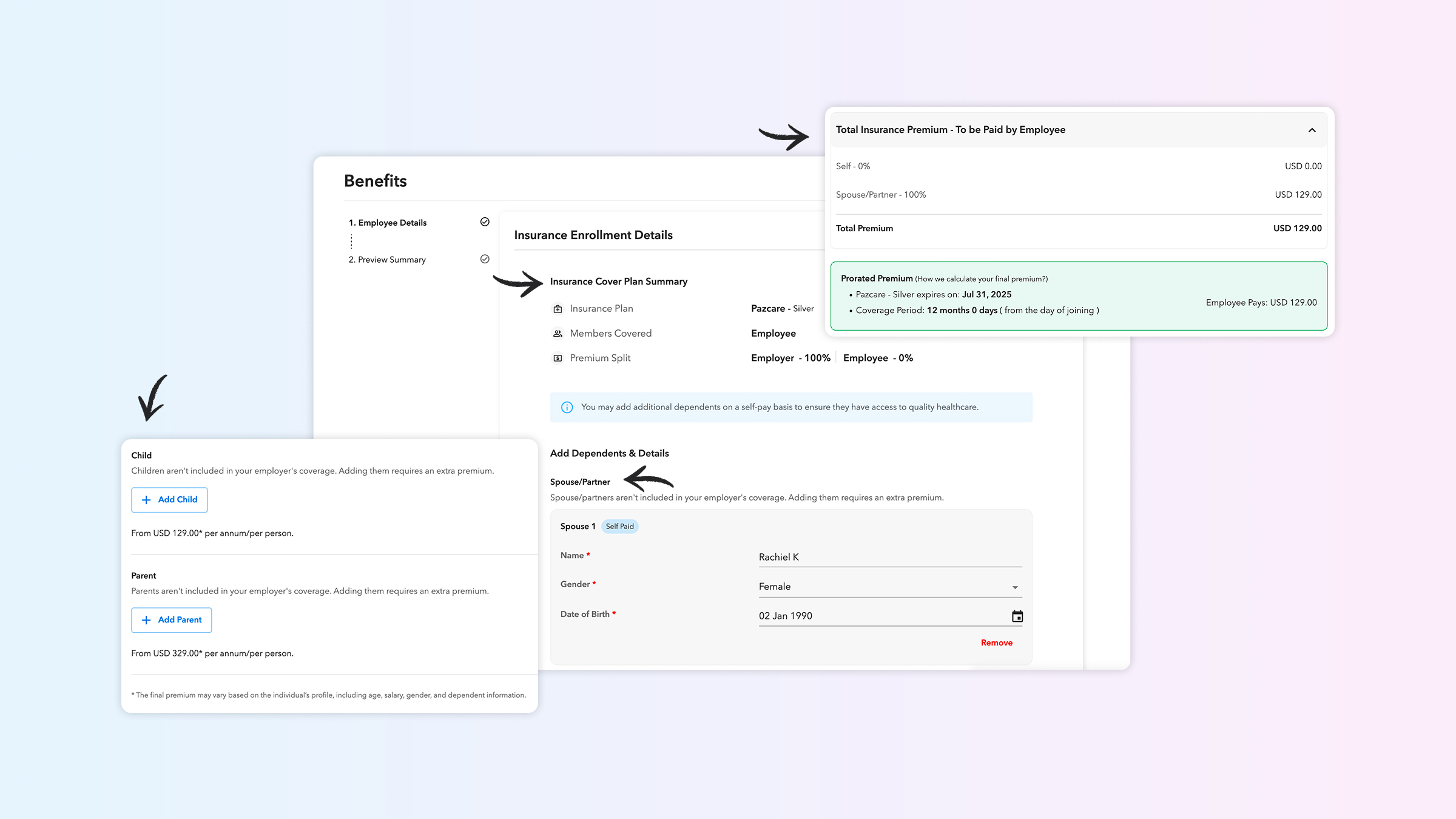This screenshot has width=1456, height=819.
Task: Click the Insurance Plan briefcase icon
Action: click(558, 309)
